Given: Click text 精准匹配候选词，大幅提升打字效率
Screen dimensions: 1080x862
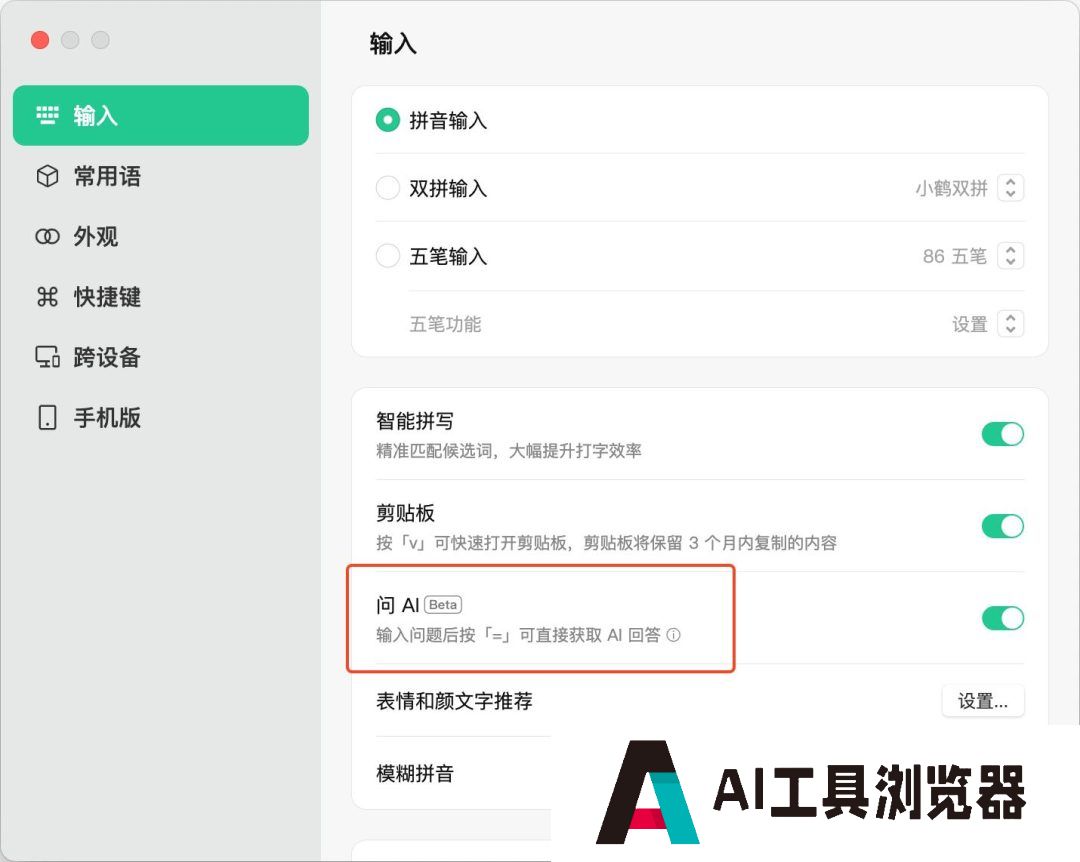Looking at the screenshot, I should [x=509, y=451].
